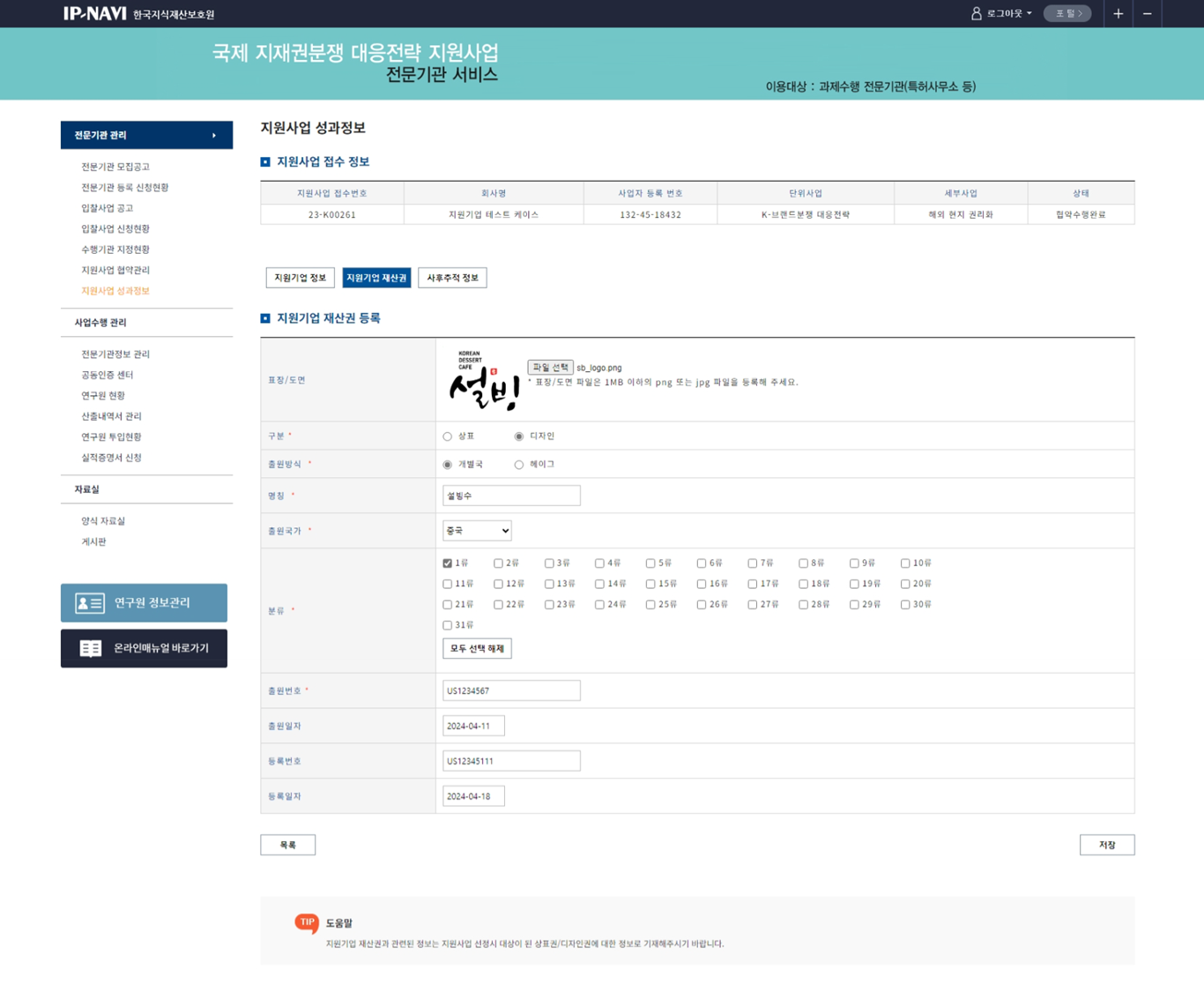Check the 25류 classification checkbox
The width and height of the screenshot is (1204, 992).
pyautogui.click(x=650, y=605)
